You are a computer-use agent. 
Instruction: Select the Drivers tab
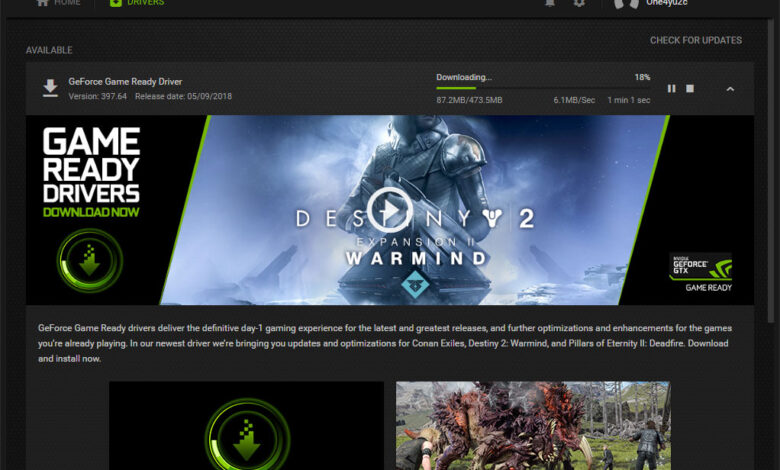click(x=136, y=4)
